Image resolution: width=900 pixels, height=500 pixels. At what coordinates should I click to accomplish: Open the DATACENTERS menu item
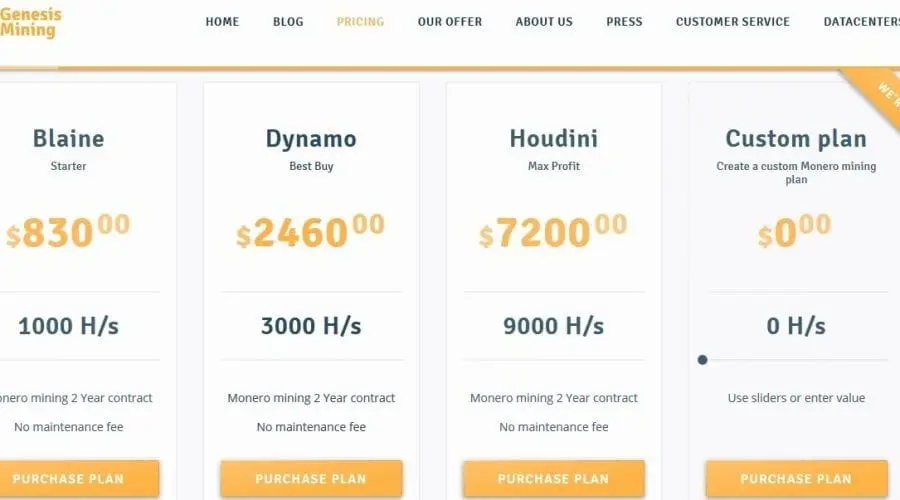(x=862, y=22)
